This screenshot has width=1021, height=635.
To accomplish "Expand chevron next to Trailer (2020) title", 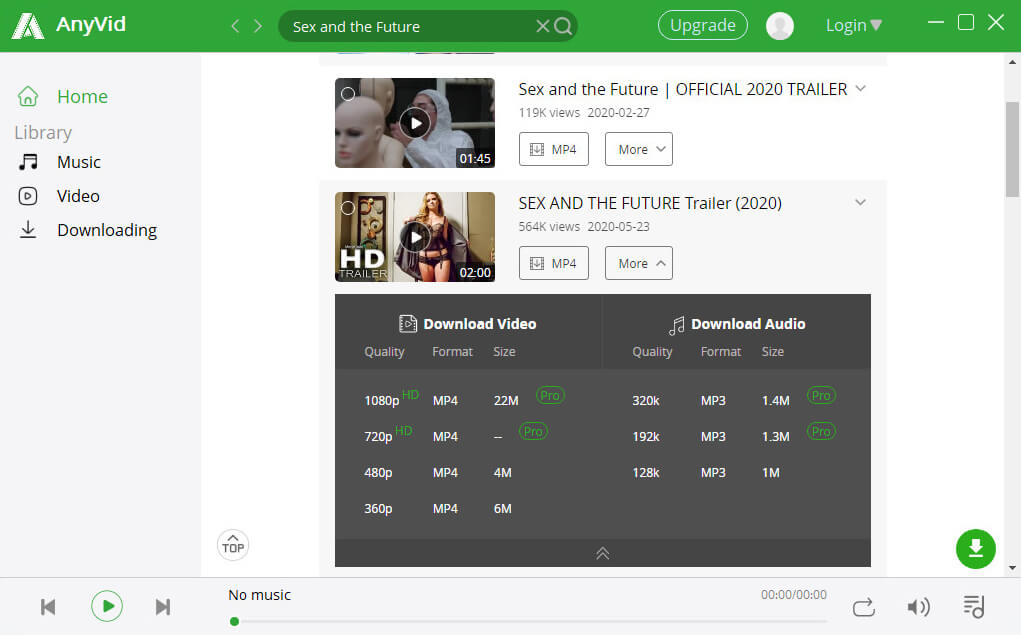I will coord(861,203).
